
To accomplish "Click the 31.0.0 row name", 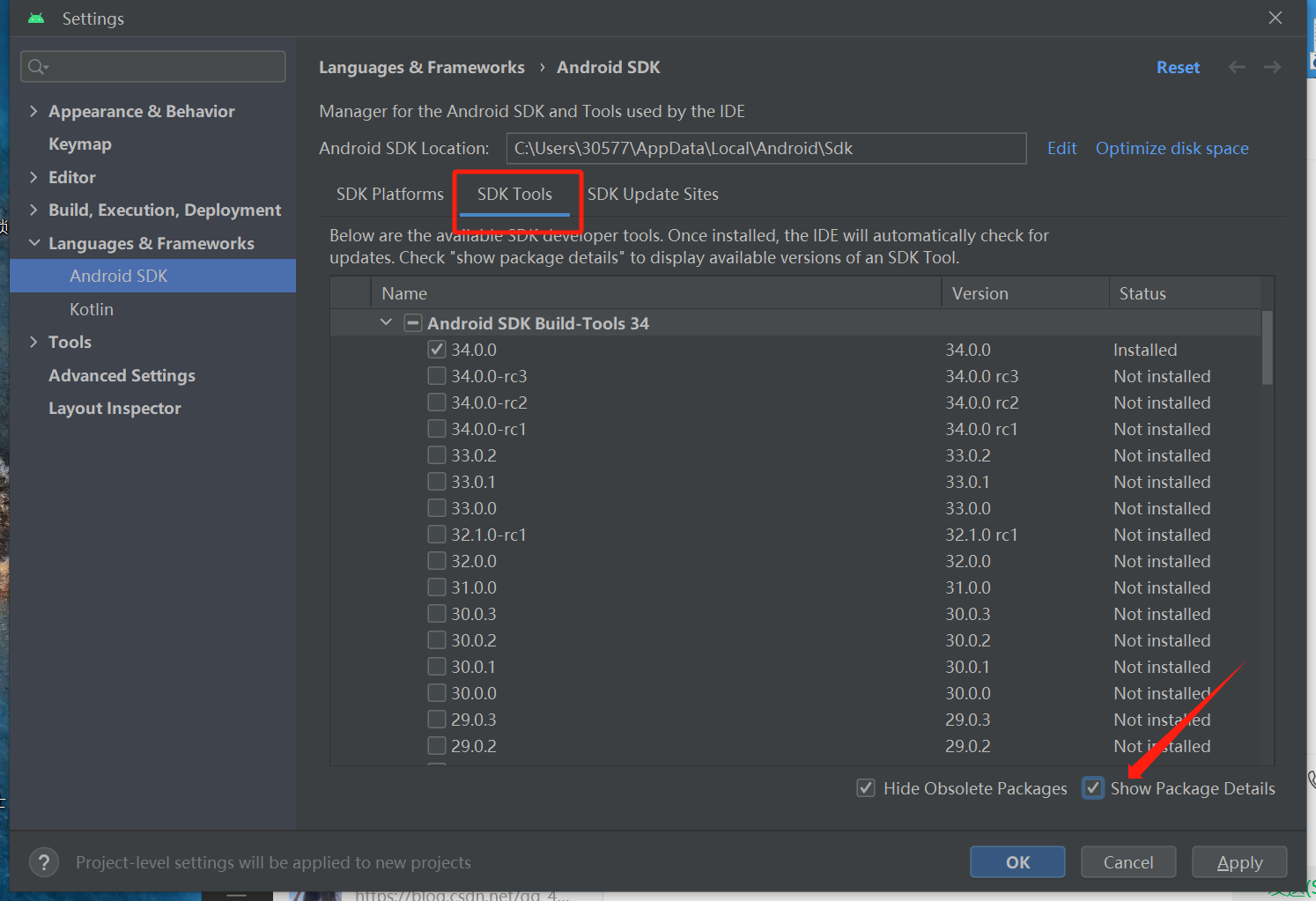I will tap(474, 587).
